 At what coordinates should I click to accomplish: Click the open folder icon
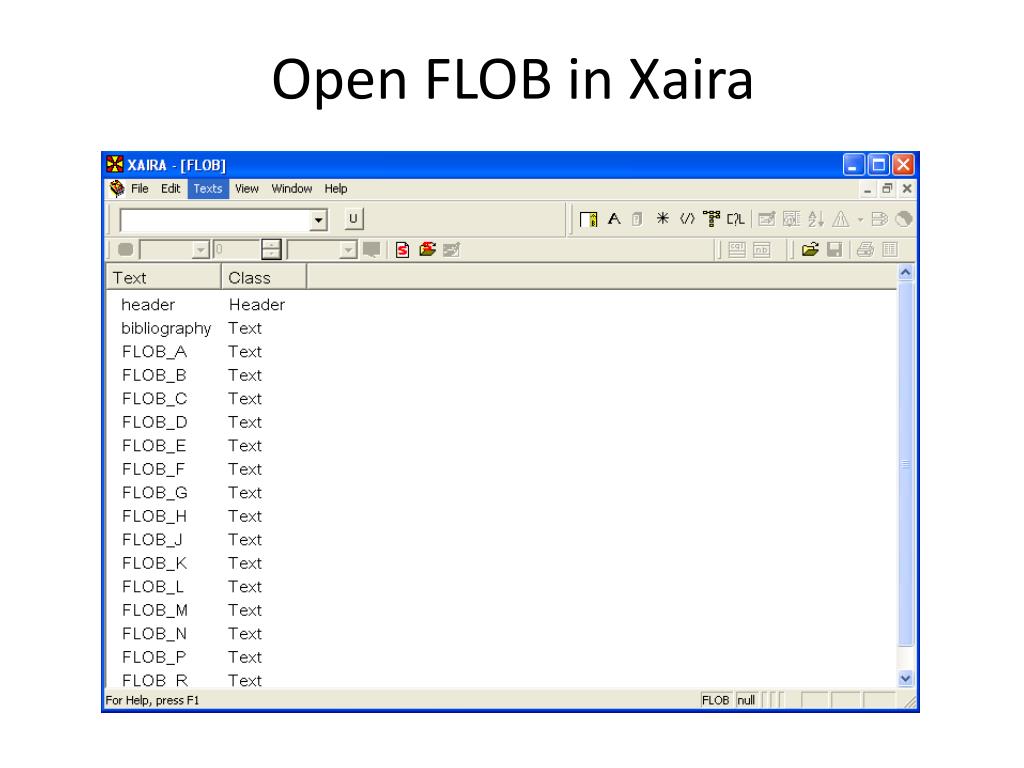(810, 249)
